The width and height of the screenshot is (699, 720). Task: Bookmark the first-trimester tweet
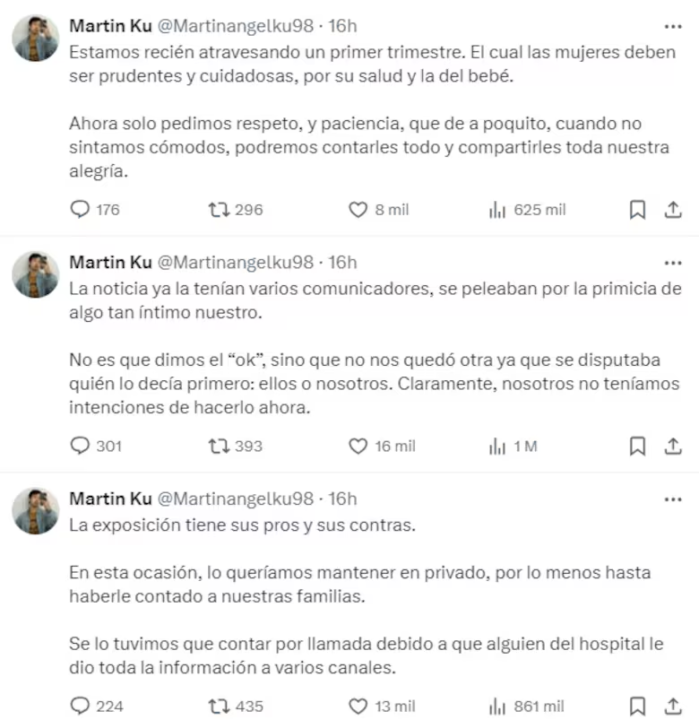point(637,209)
